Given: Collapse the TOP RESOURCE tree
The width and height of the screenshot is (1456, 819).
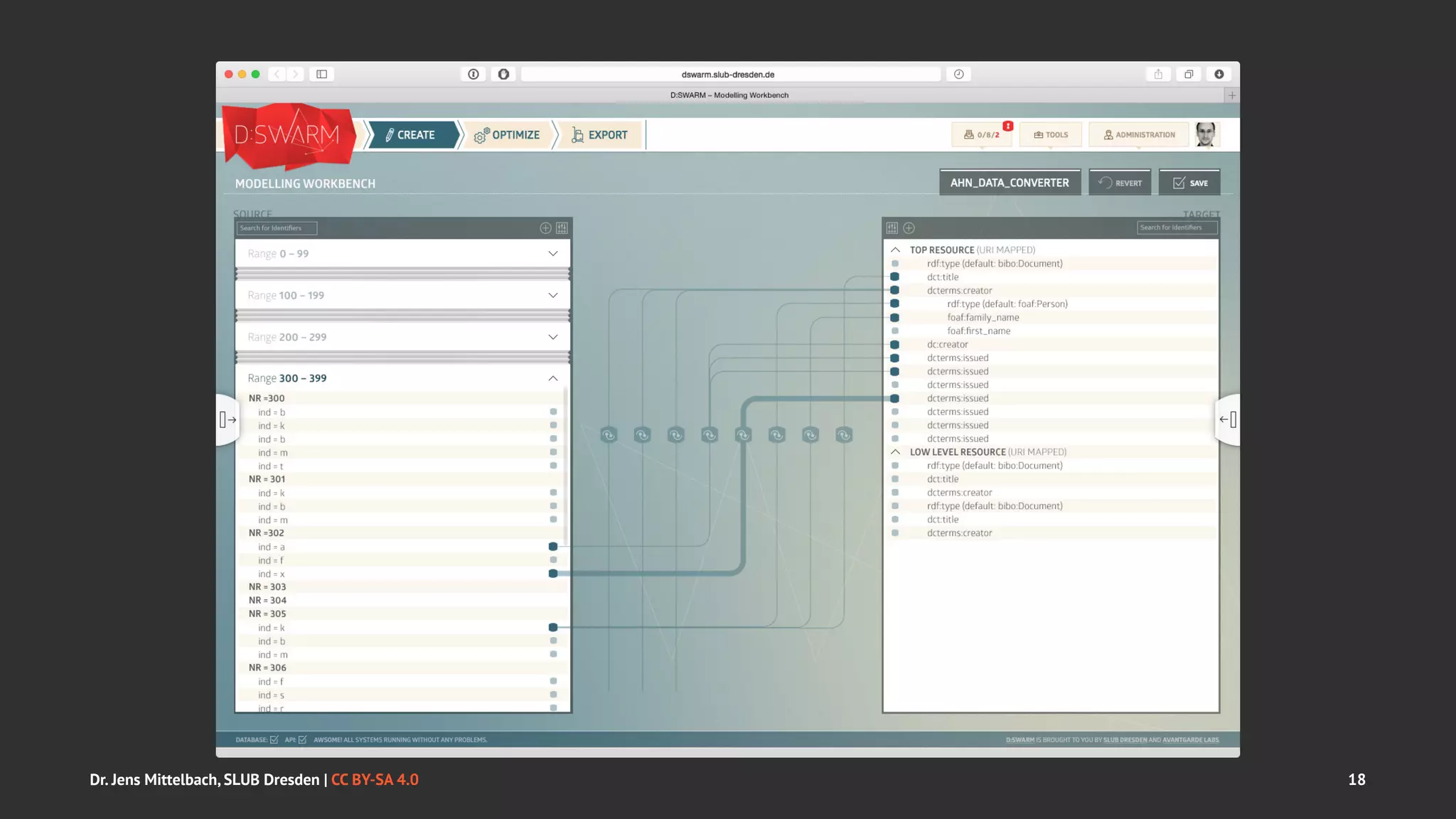Looking at the screenshot, I should pyautogui.click(x=895, y=250).
